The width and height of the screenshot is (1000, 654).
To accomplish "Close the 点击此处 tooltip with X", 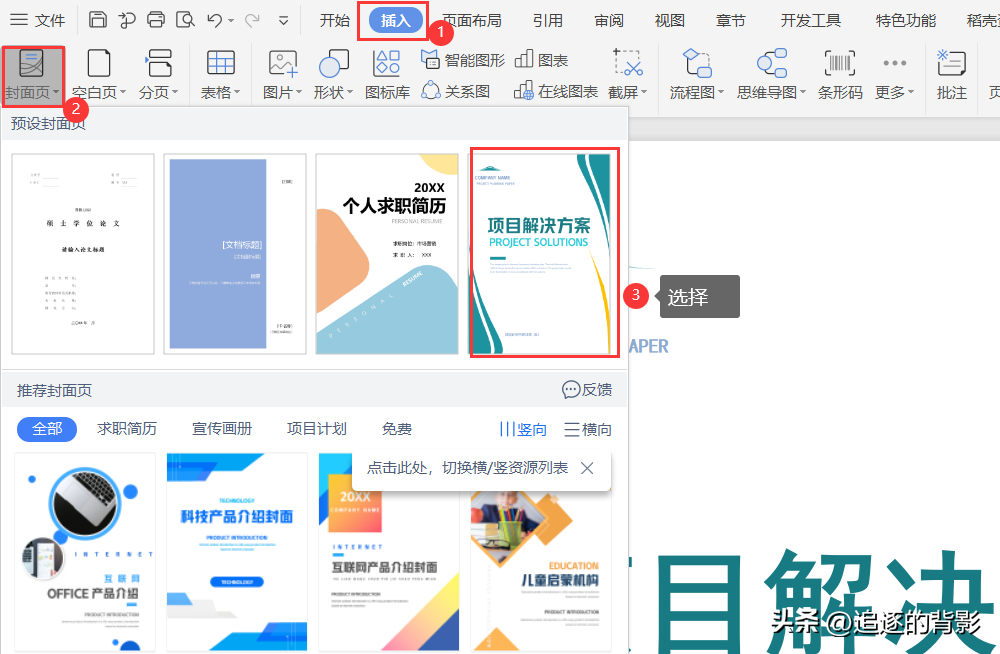I will (587, 468).
